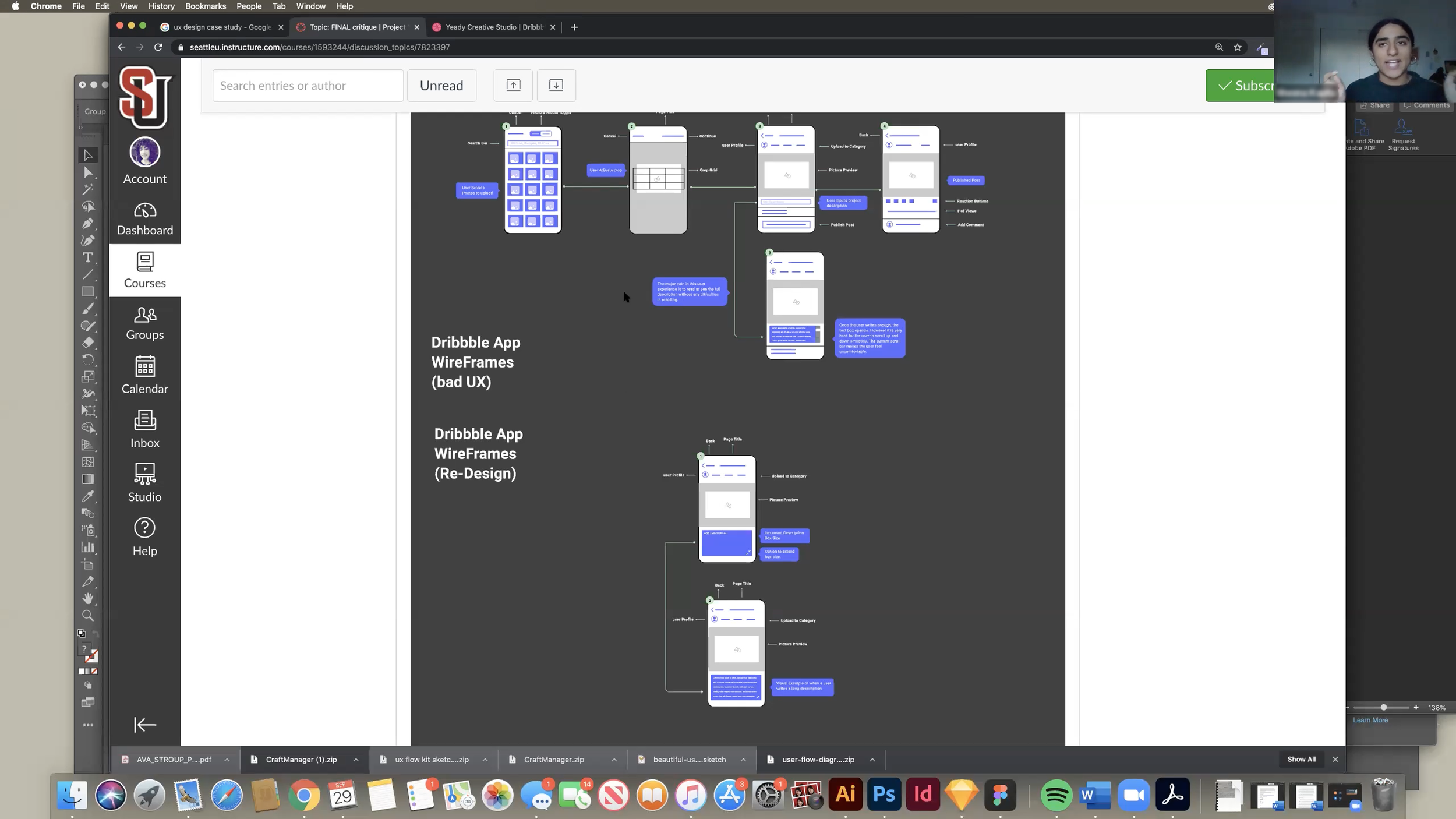Image resolution: width=1456 pixels, height=819 pixels.
Task: Click Show All downloads
Action: [x=1301, y=759]
